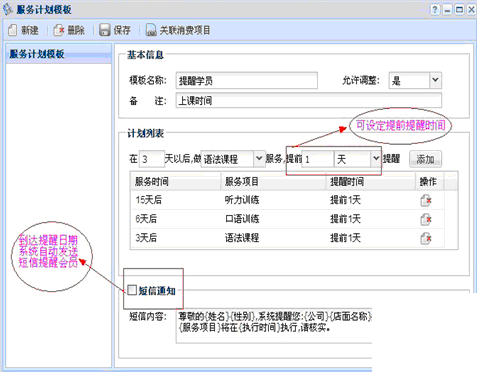Click the 保存 save disk icon
The image size is (477, 373).
[105, 30]
